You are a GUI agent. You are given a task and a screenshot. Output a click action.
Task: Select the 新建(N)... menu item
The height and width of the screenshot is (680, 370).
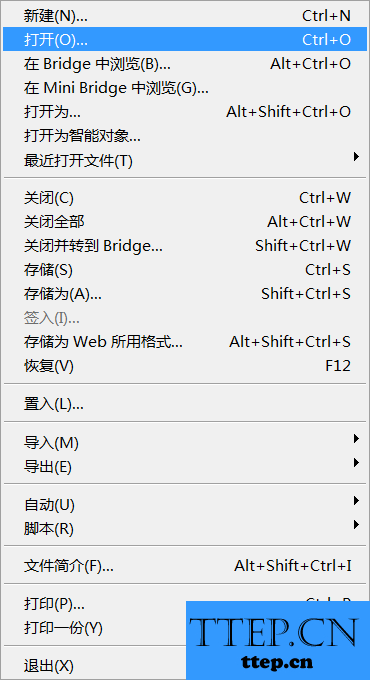coord(185,16)
